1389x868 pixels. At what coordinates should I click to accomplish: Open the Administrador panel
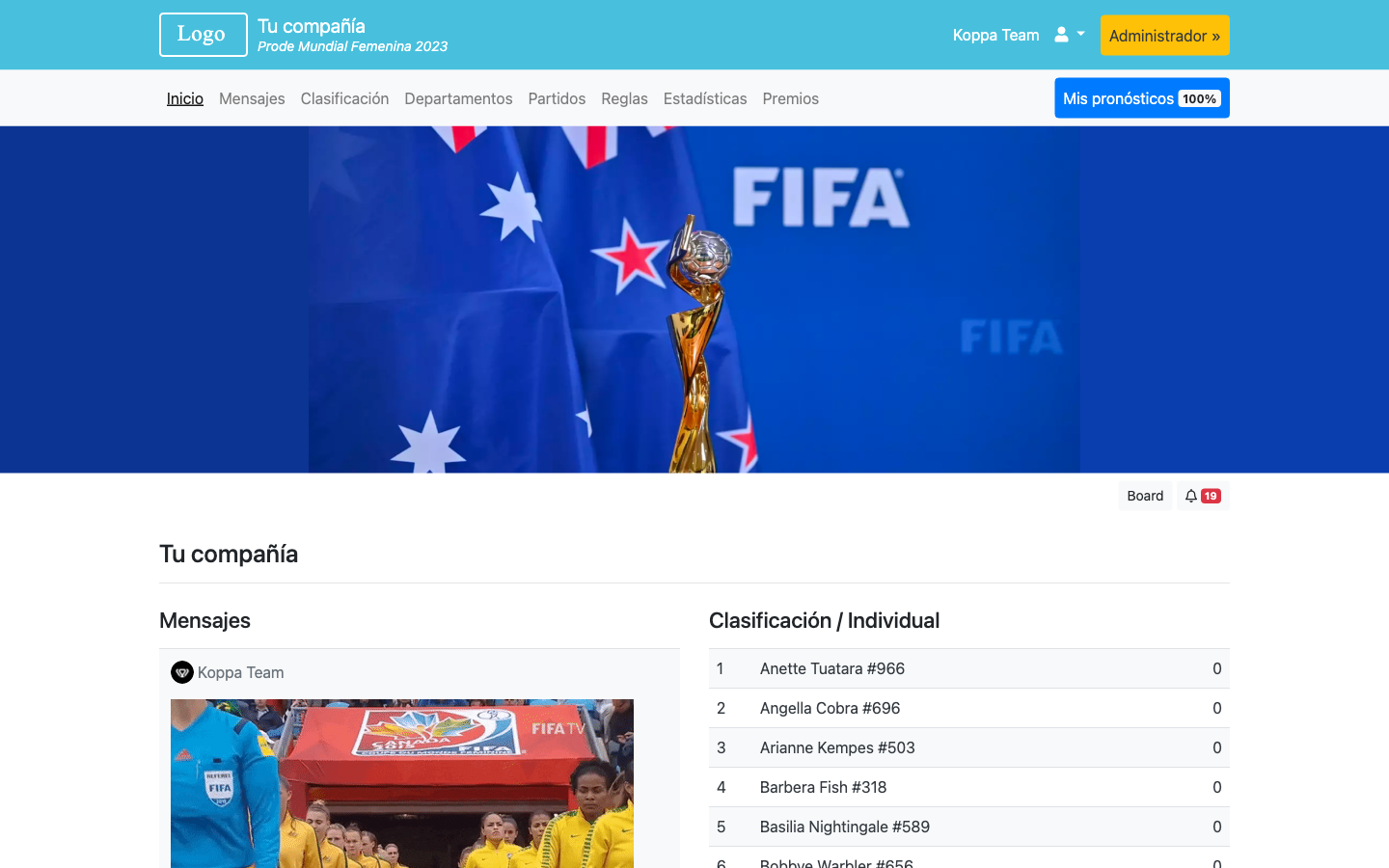tap(1164, 36)
